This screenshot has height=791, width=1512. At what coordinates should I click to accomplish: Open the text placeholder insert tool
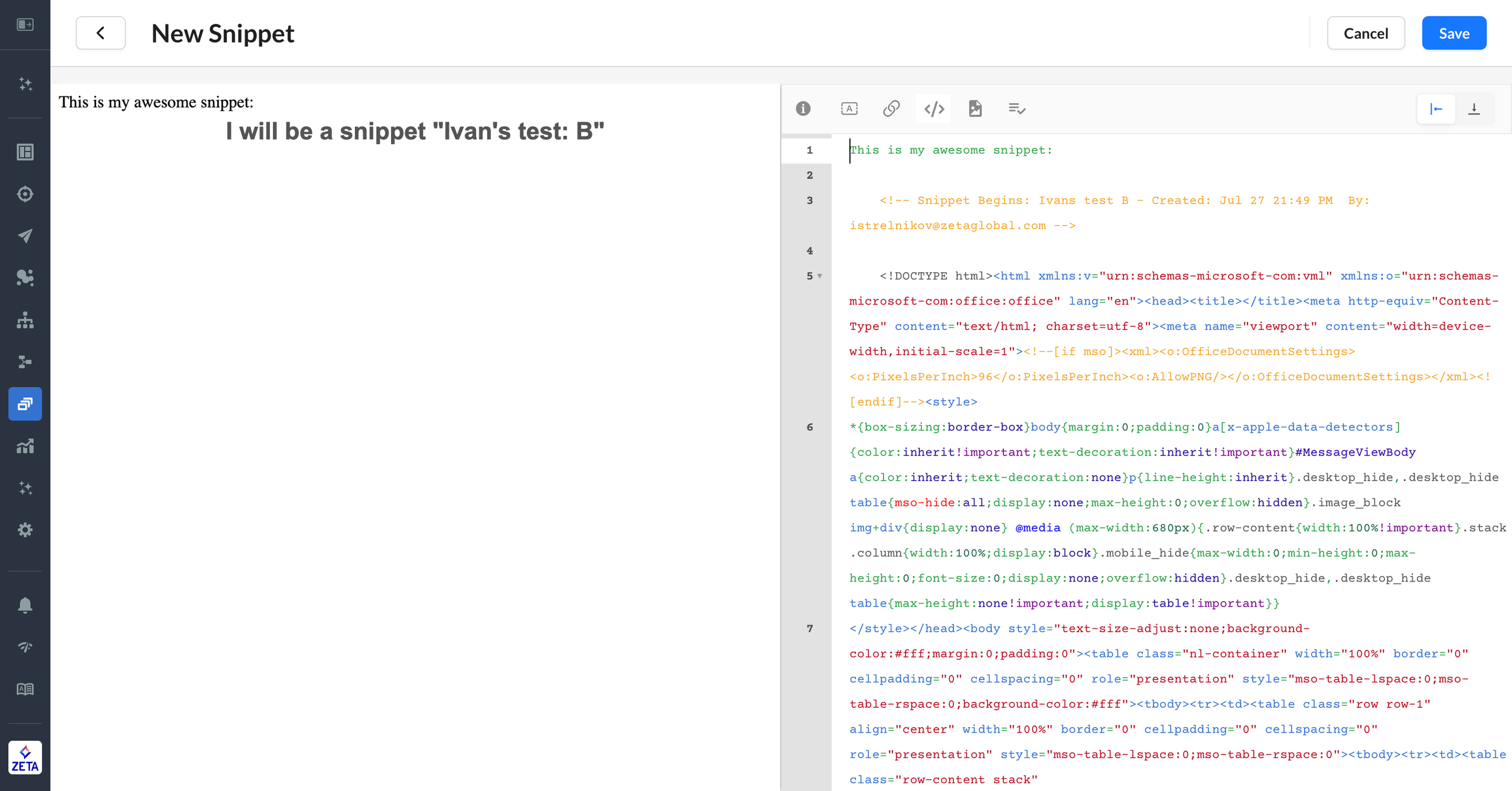click(x=849, y=109)
